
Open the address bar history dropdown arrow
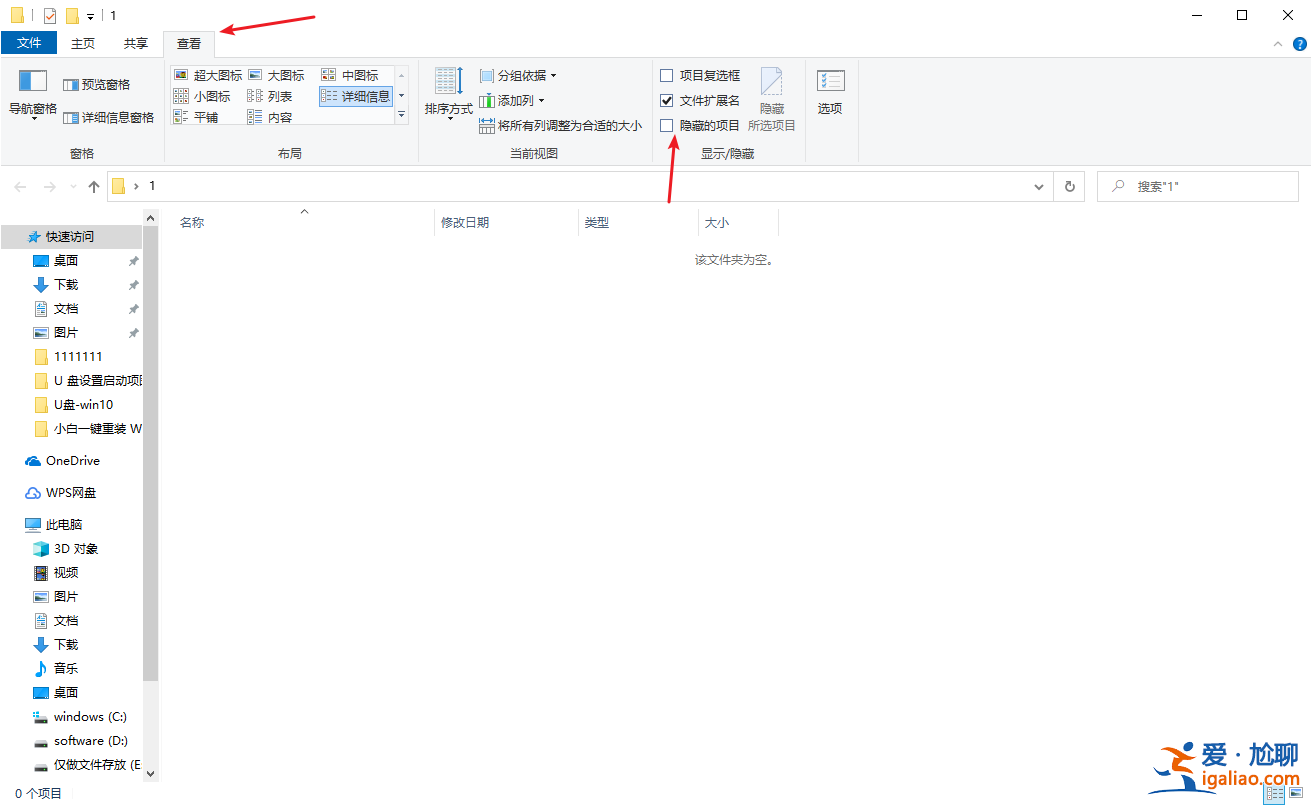tap(1038, 186)
